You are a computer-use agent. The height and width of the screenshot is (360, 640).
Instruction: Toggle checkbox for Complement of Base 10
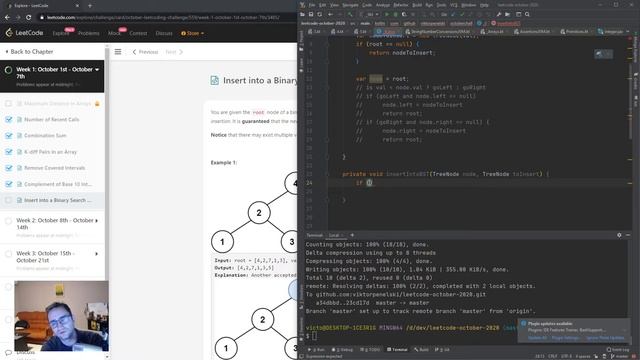9,184
